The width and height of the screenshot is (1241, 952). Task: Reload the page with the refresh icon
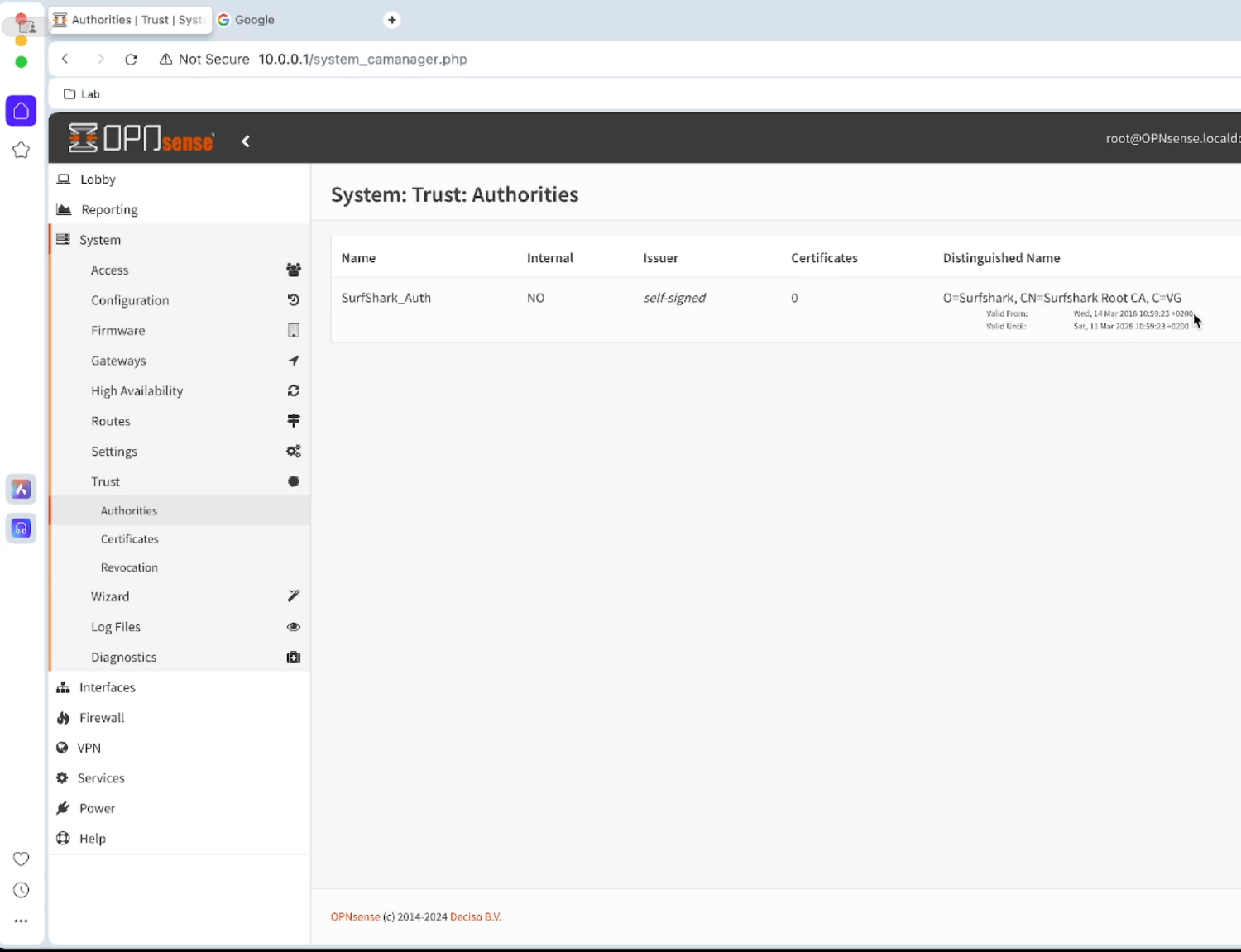click(x=131, y=59)
